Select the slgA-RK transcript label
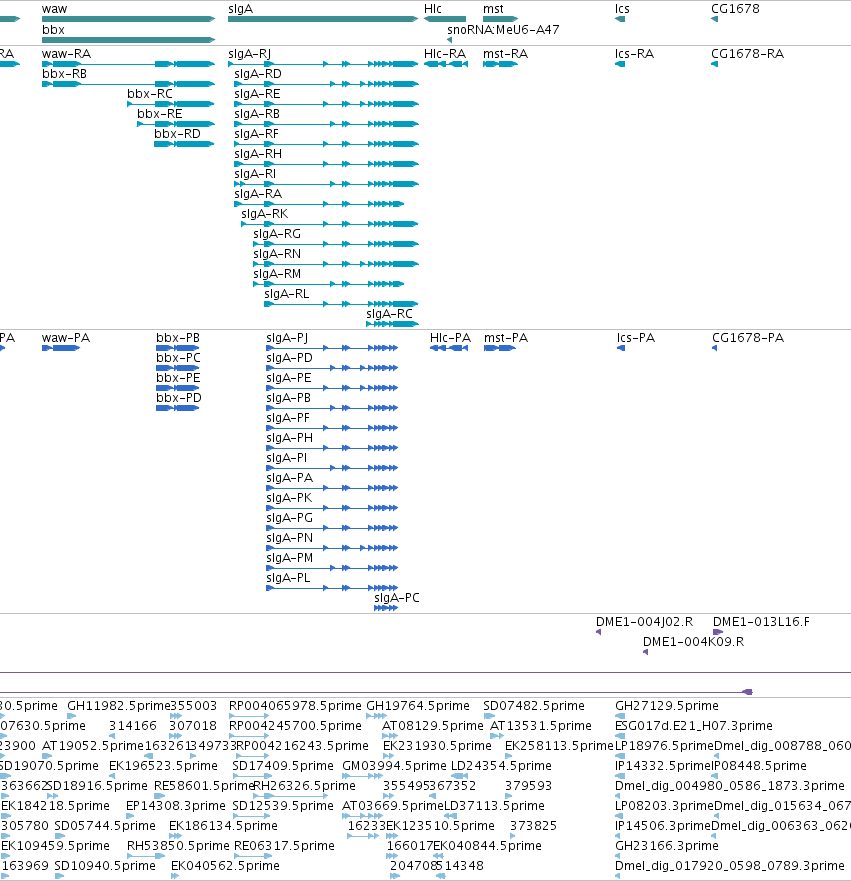 [265, 214]
